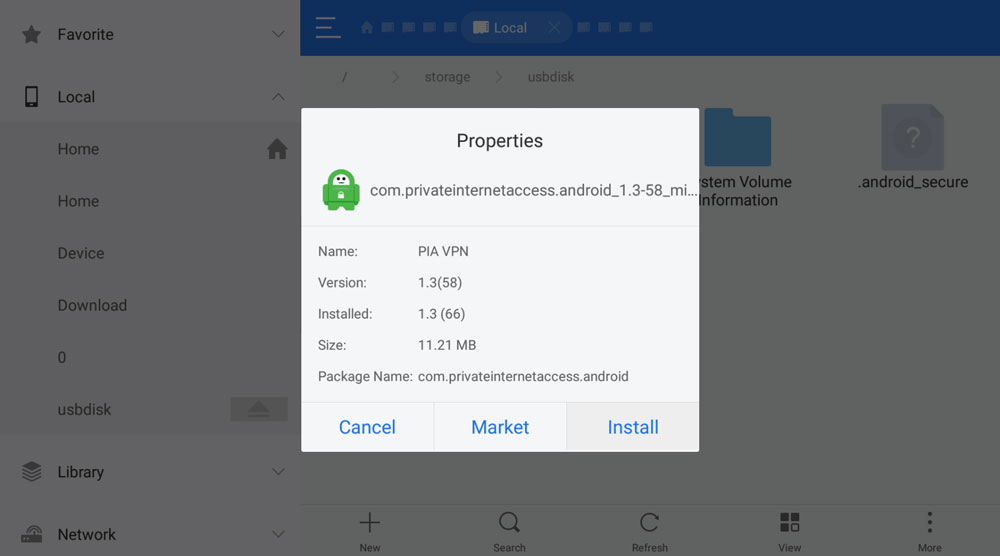This screenshot has width=1000, height=556.
Task: Click the Library stack icon
Action: click(31, 472)
